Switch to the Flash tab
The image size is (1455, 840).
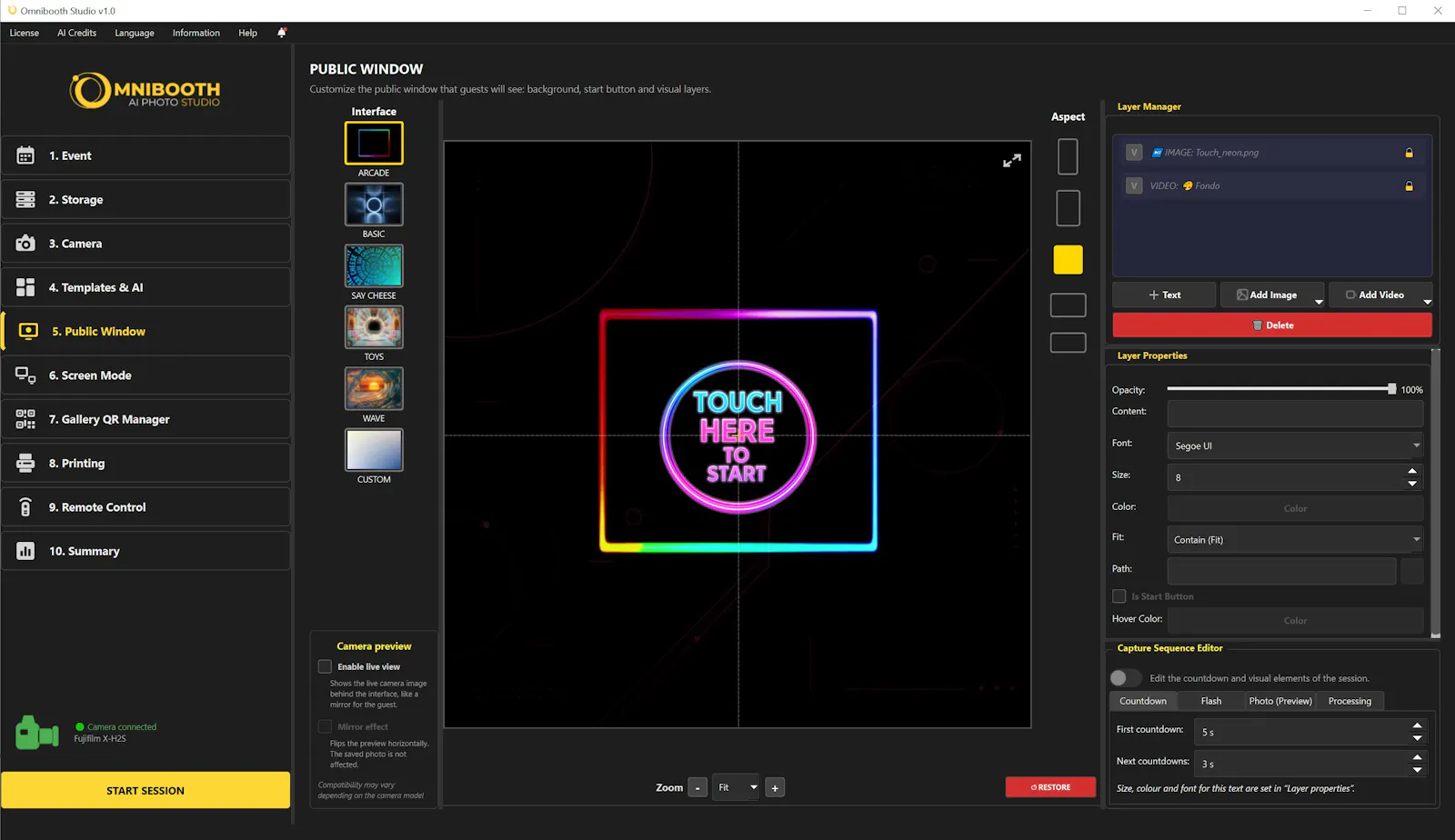coord(1211,701)
